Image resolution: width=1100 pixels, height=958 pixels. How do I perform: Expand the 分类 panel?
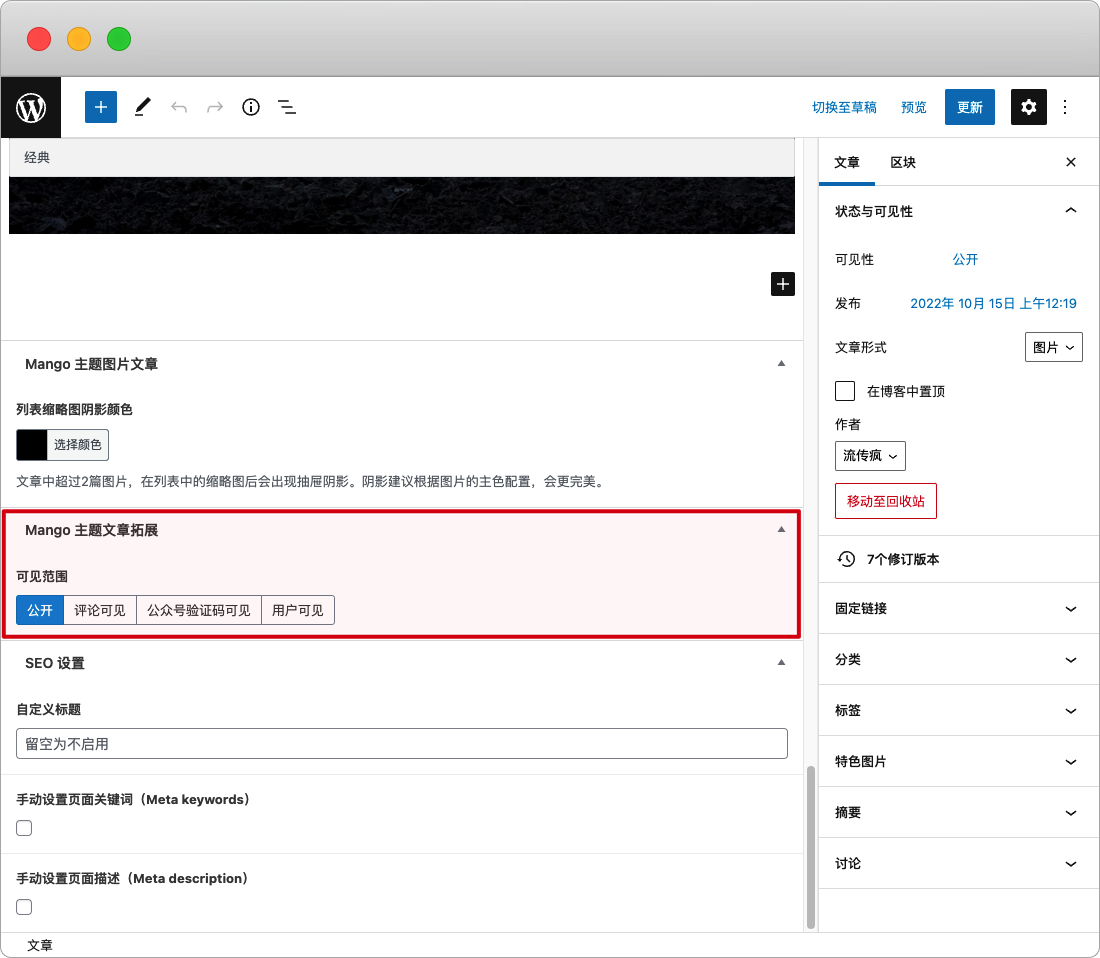click(958, 659)
